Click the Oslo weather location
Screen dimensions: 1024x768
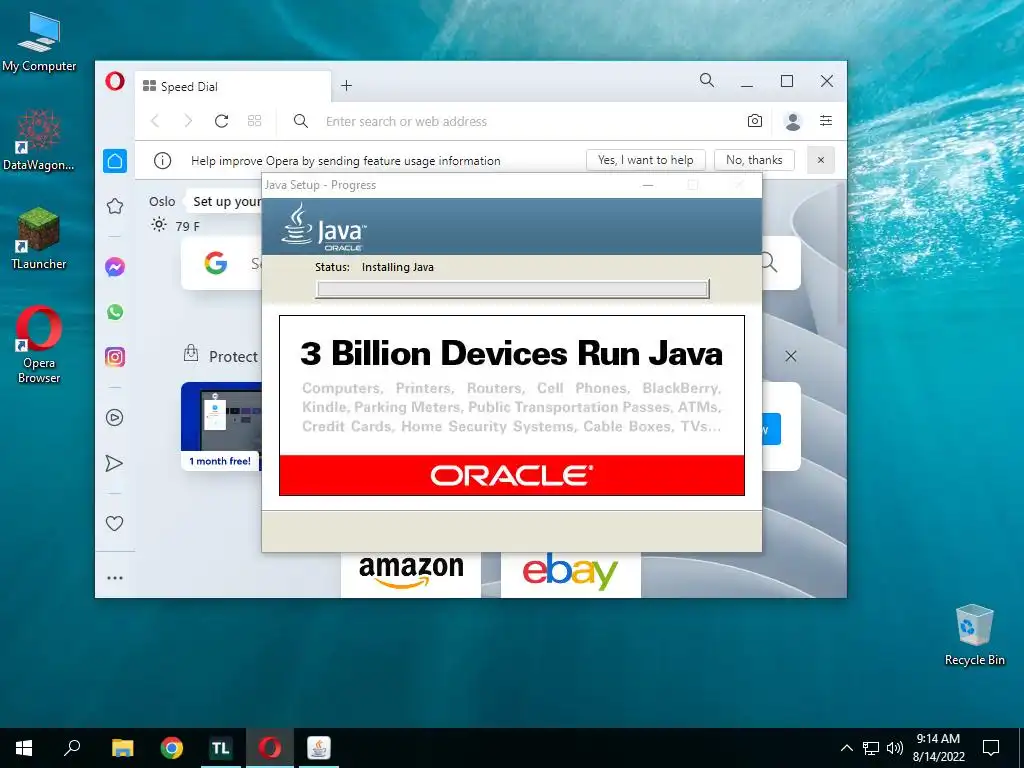(162, 201)
